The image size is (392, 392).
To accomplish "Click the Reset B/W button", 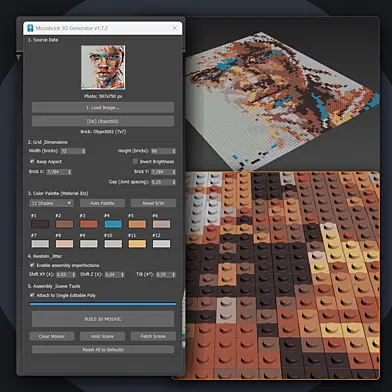I will pyautogui.click(x=153, y=203).
